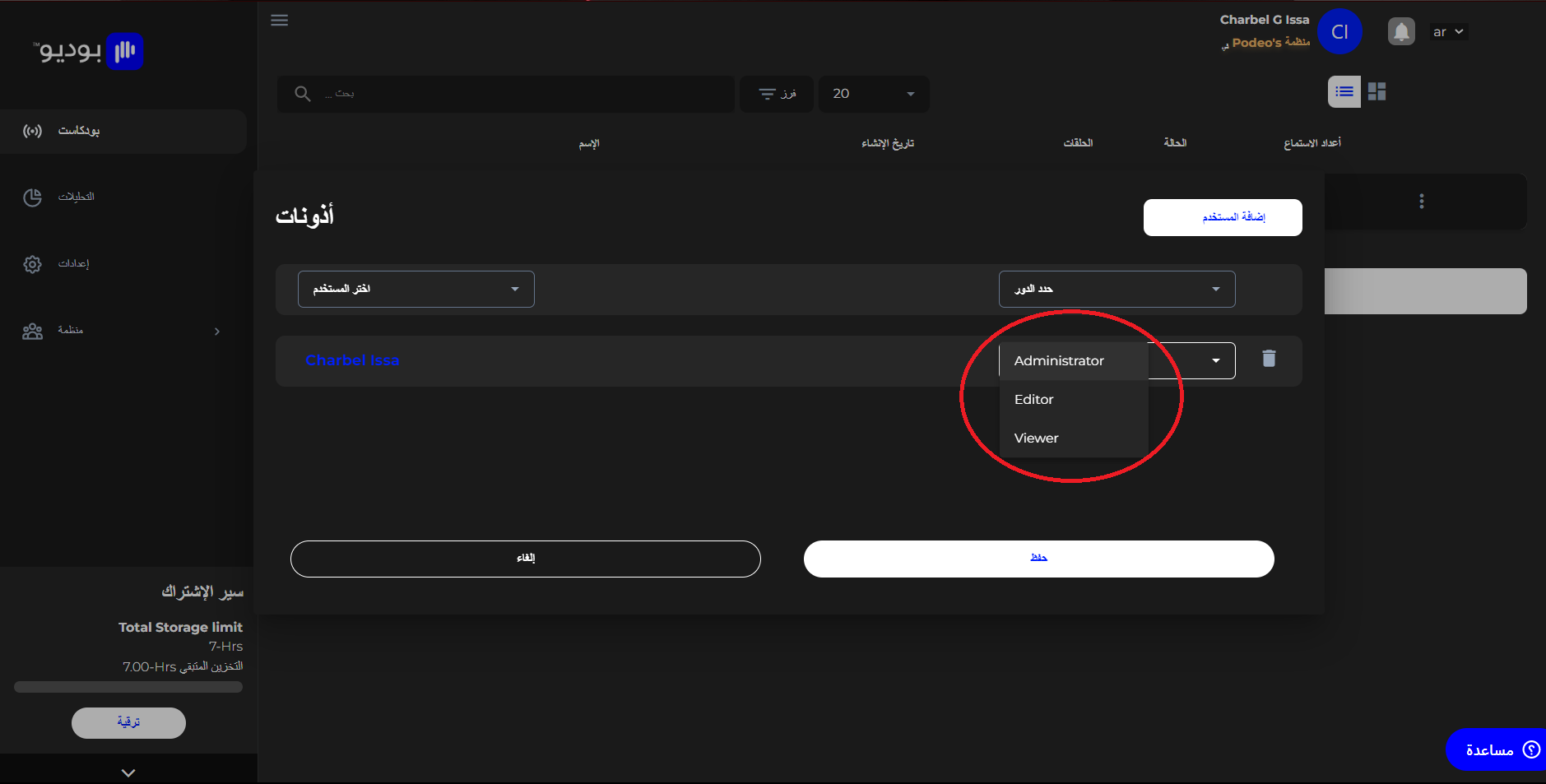Switch to list view icon
Screen dimensions: 1546x784
click(x=1344, y=91)
